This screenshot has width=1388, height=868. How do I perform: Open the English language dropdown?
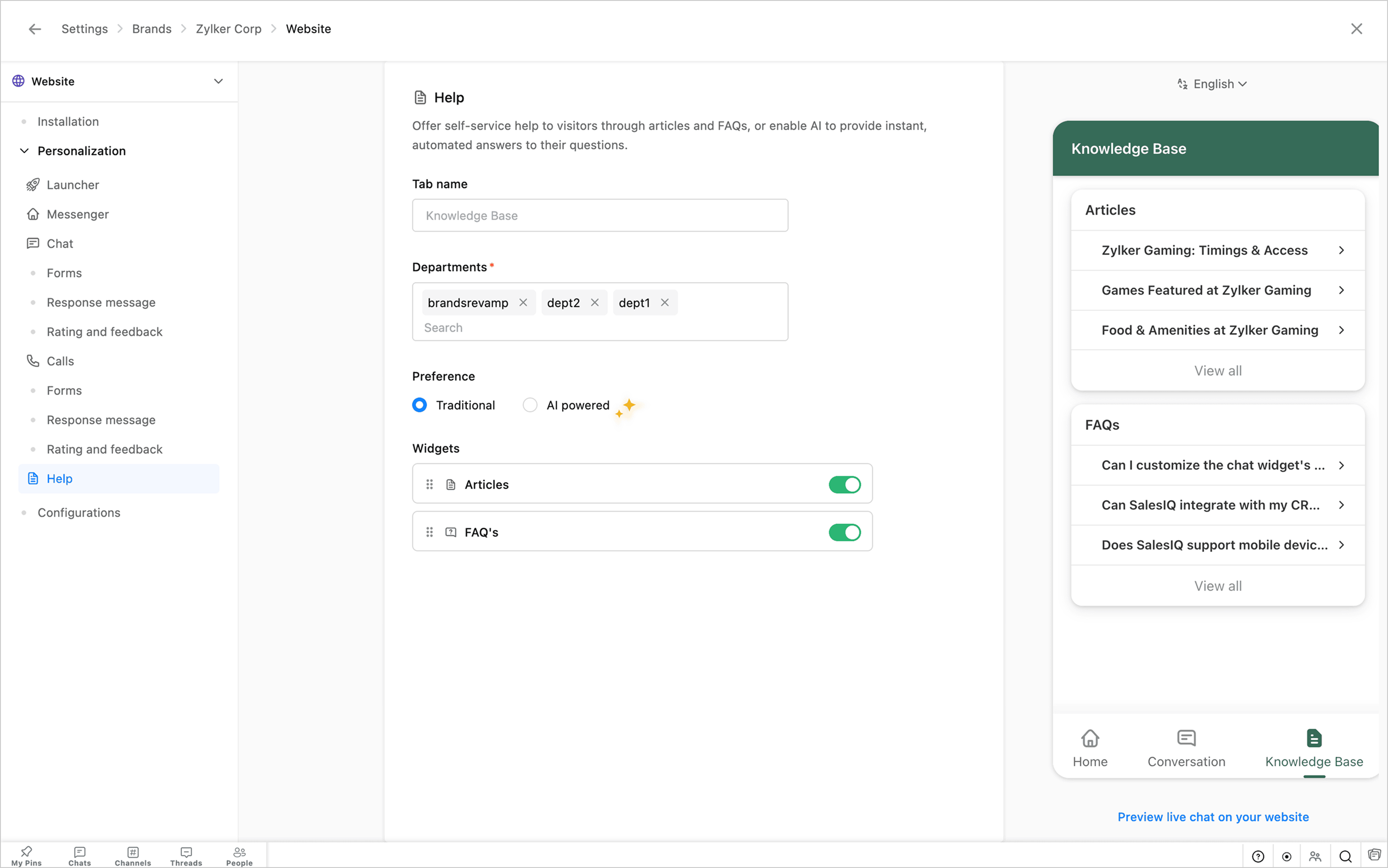click(x=1212, y=84)
